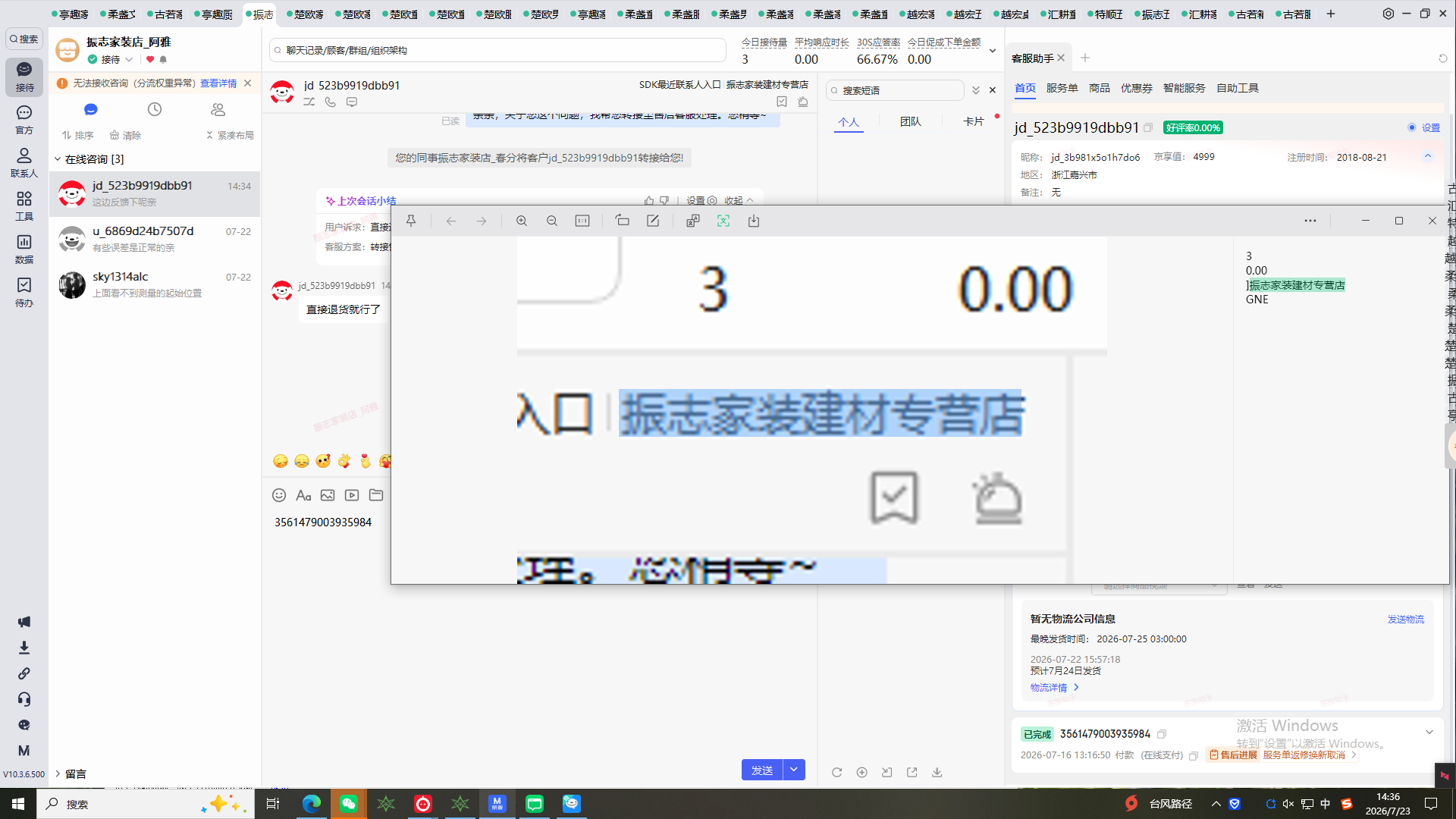The width and height of the screenshot is (1456, 819).
Task: Insert an image into chat message
Action: click(x=328, y=495)
